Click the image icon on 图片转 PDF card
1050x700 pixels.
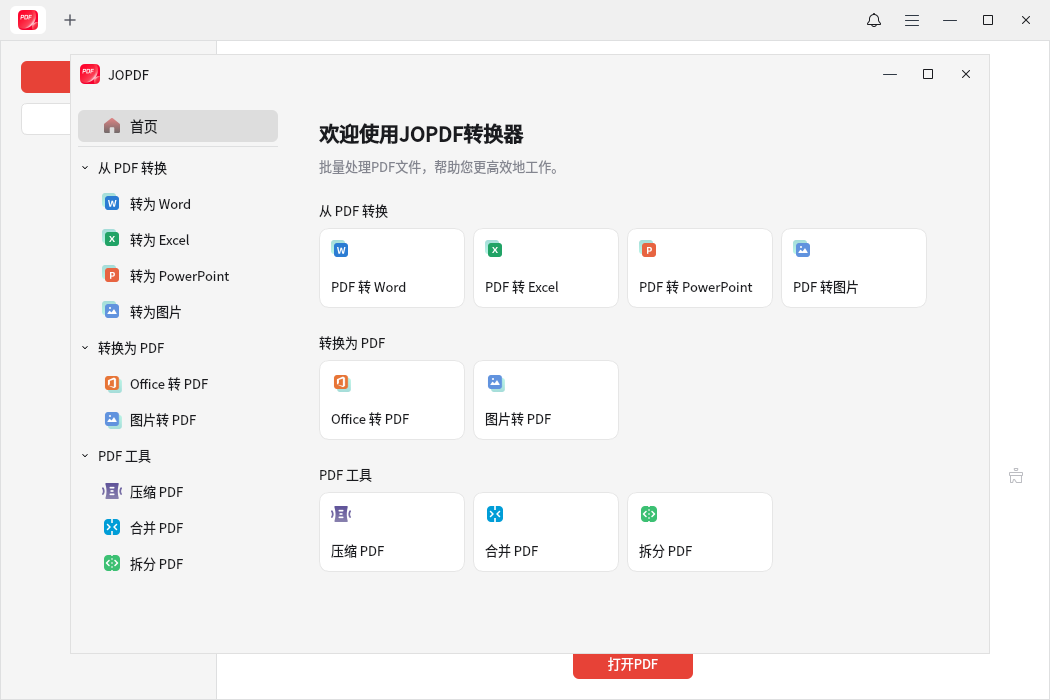tap(496, 382)
